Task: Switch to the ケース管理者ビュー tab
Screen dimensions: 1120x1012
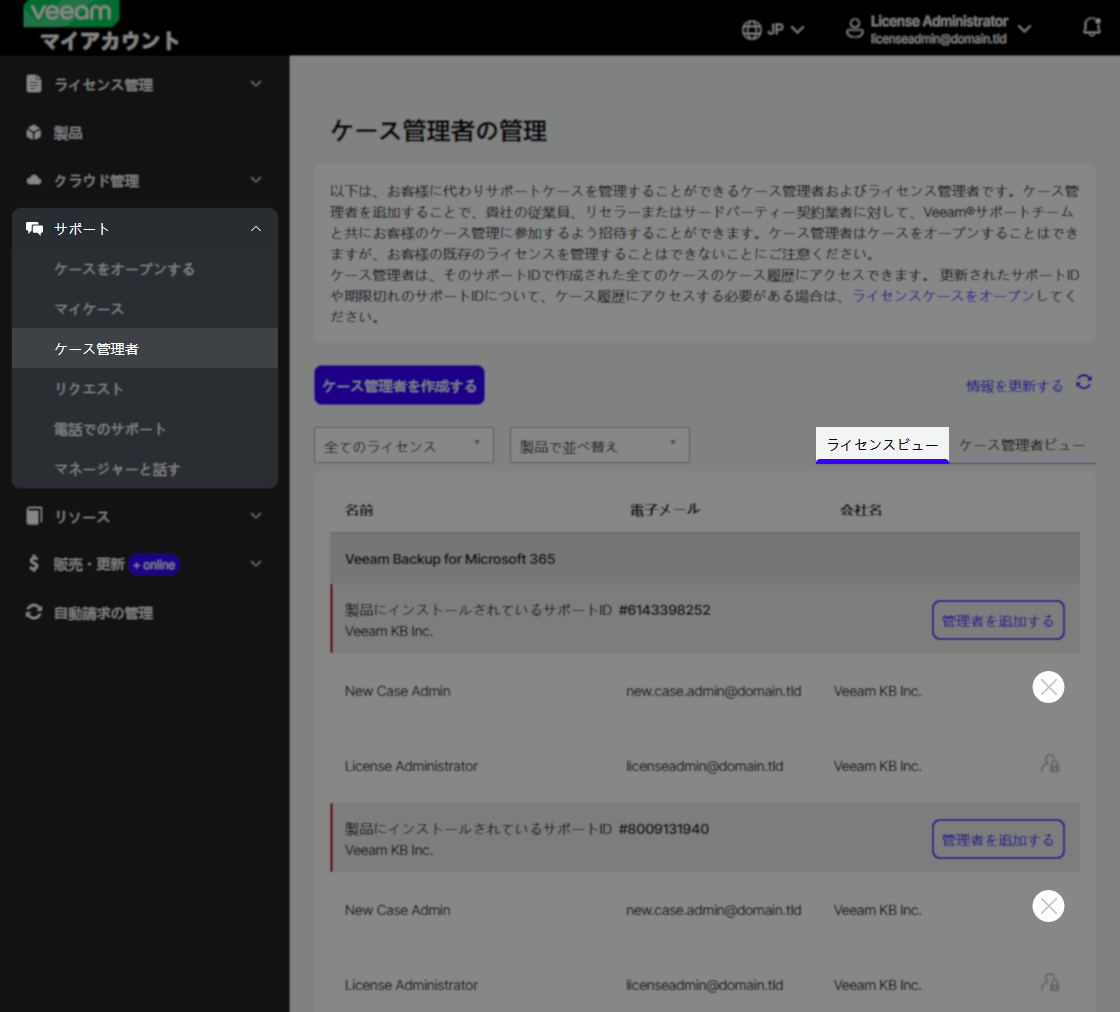Action: pos(1022,444)
